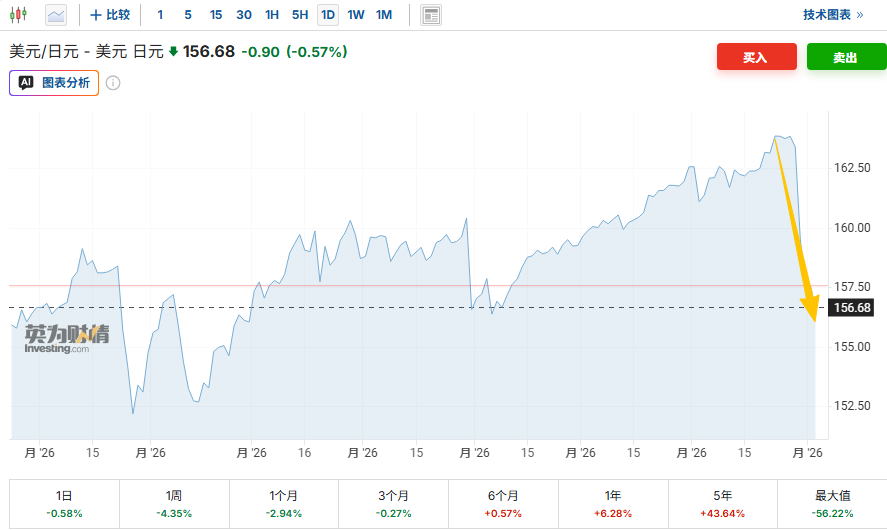887x530 pixels.
Task: Click the green down arrow by price
Action: 174,51
